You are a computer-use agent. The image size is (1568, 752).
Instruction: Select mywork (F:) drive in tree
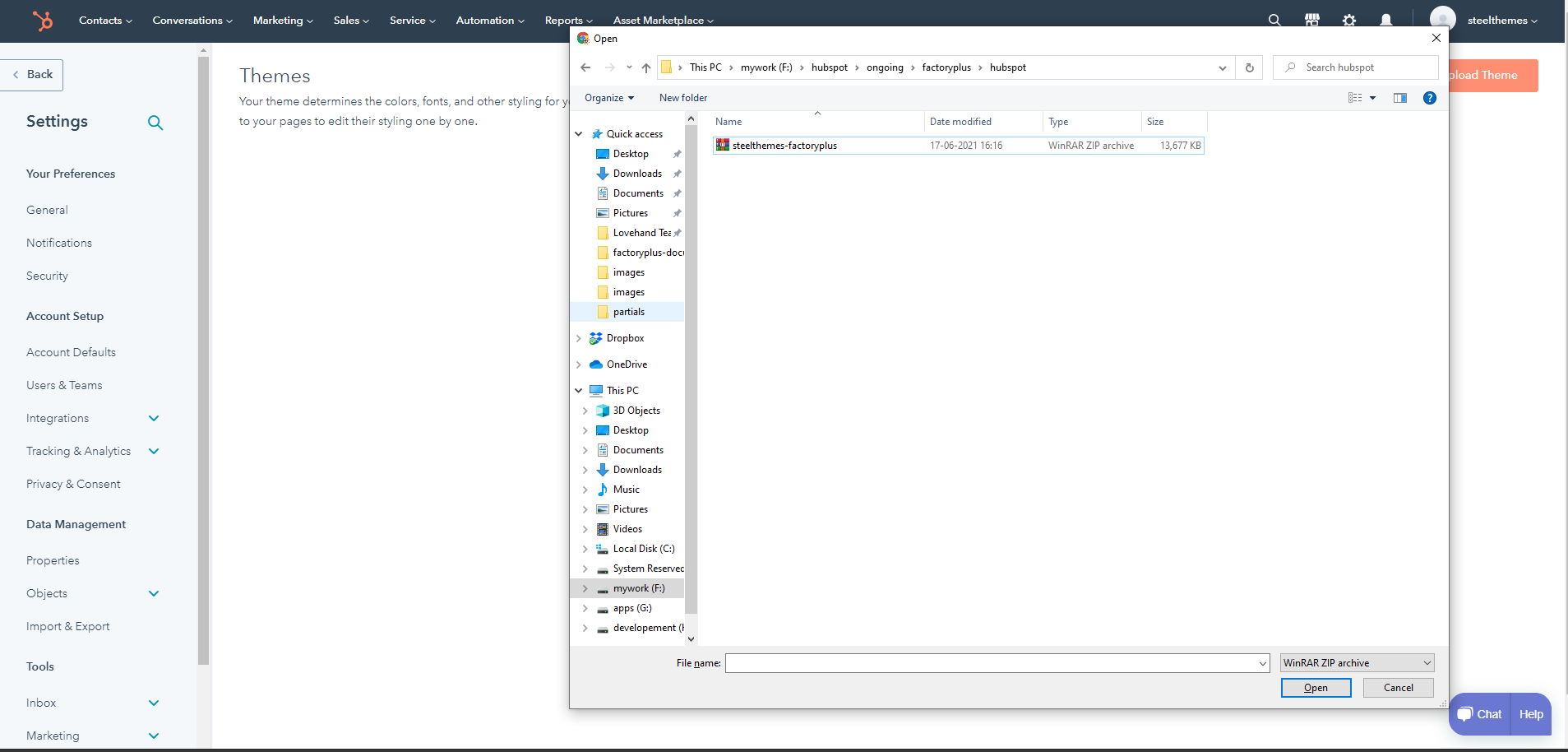click(638, 588)
